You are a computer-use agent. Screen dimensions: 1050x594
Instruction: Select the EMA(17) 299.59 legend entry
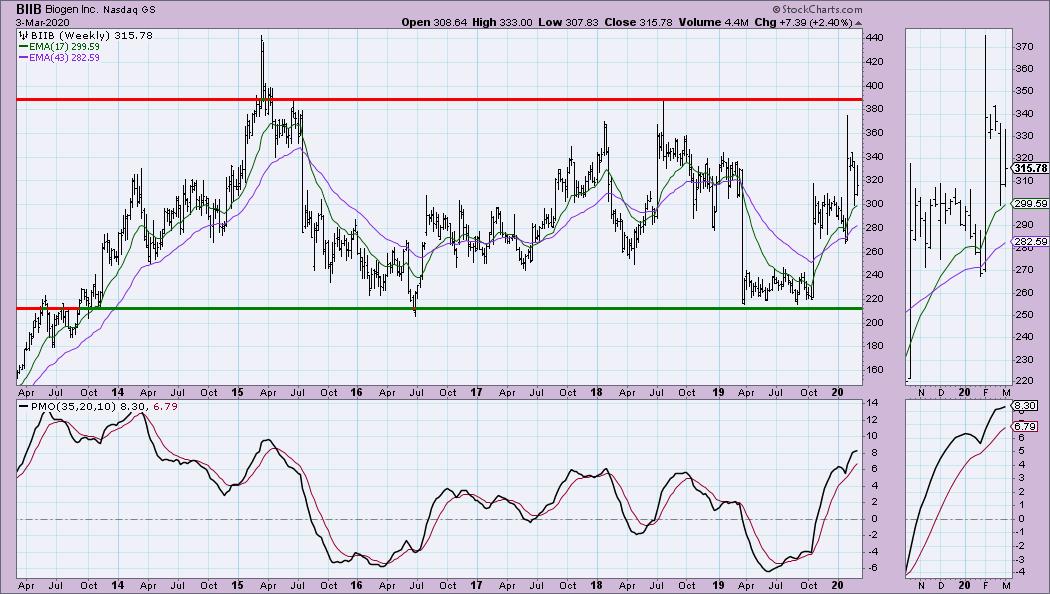tap(64, 47)
